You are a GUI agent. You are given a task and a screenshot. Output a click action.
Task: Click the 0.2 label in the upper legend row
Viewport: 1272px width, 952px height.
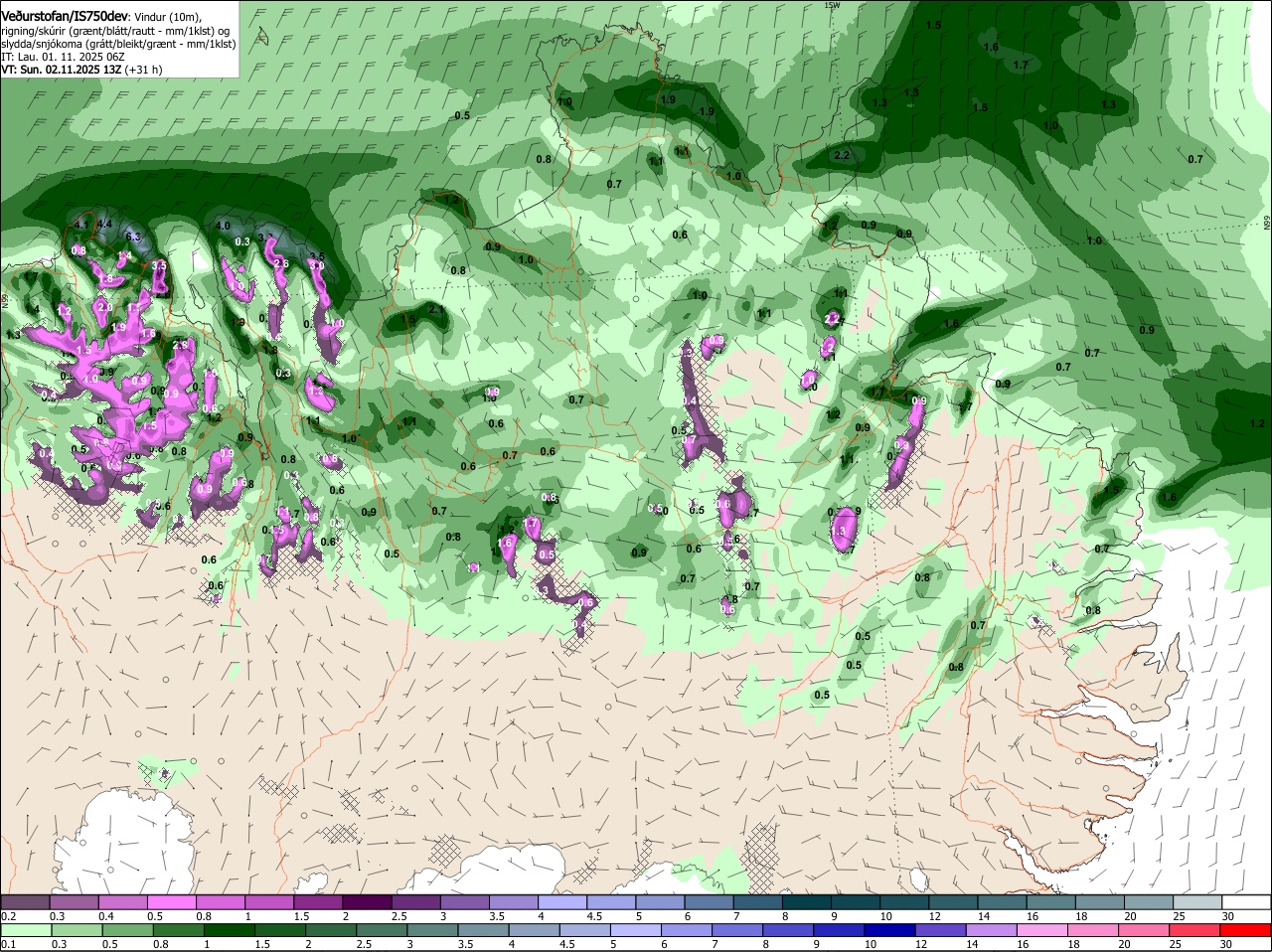[8, 915]
